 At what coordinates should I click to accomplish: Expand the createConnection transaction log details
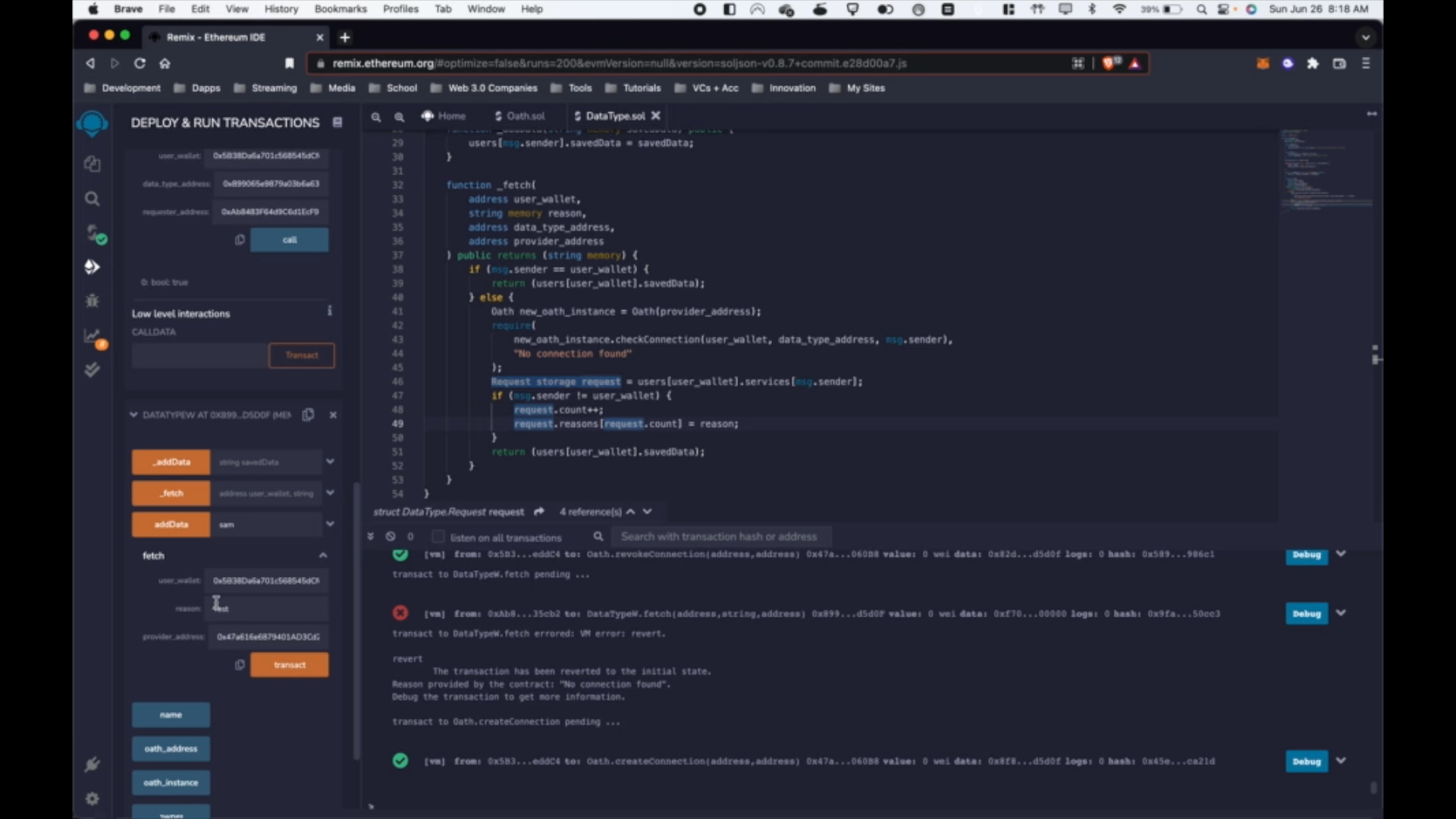tap(1341, 761)
